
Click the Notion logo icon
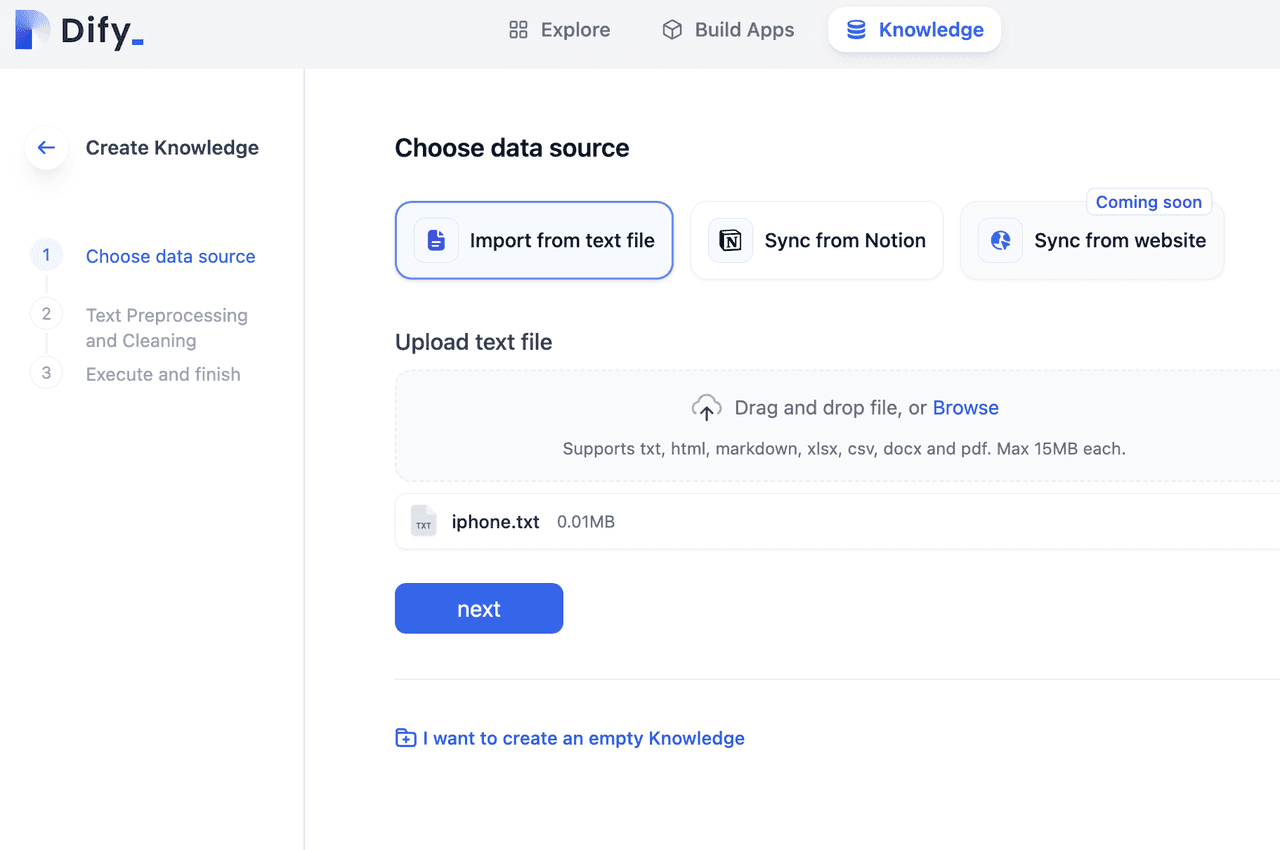pyautogui.click(x=731, y=241)
